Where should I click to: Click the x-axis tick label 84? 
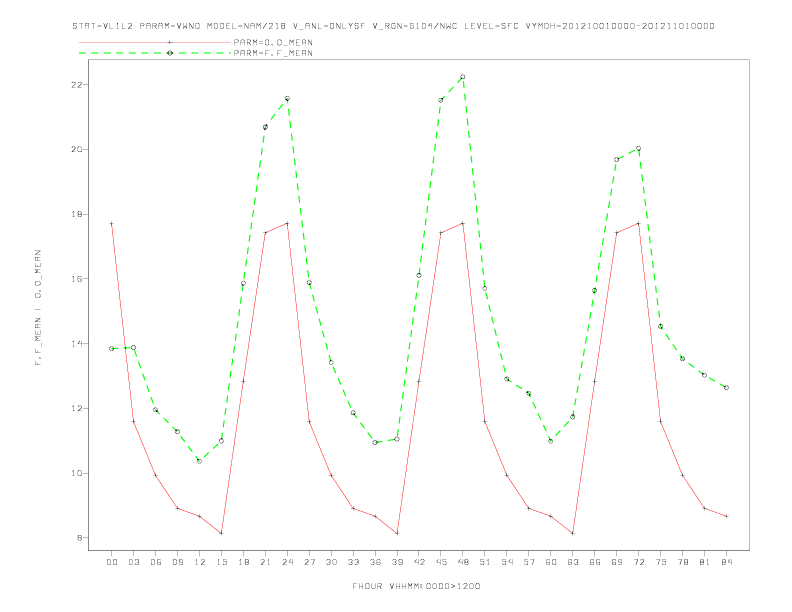(726, 562)
